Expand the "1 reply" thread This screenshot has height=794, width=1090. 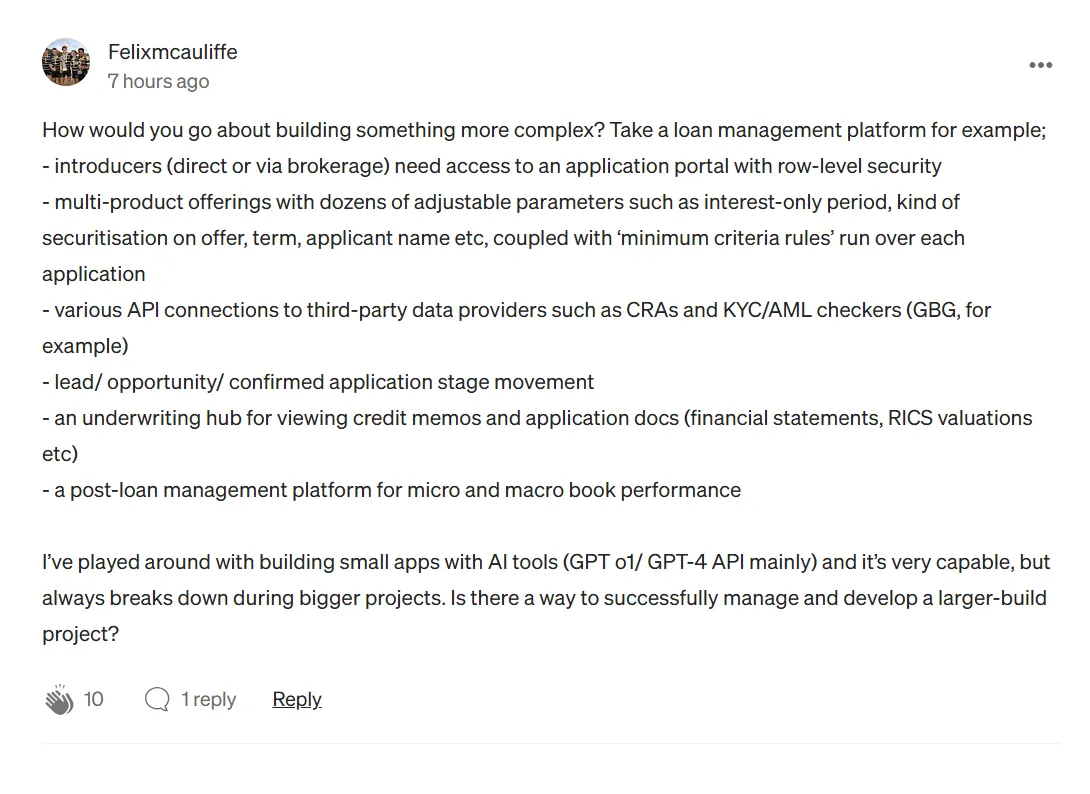208,699
